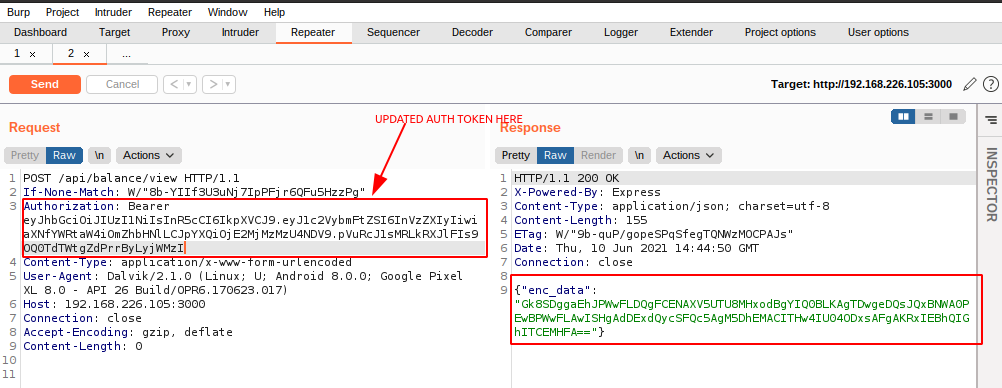
Task: Click the edit target pencil icon
Action: [x=969, y=84]
